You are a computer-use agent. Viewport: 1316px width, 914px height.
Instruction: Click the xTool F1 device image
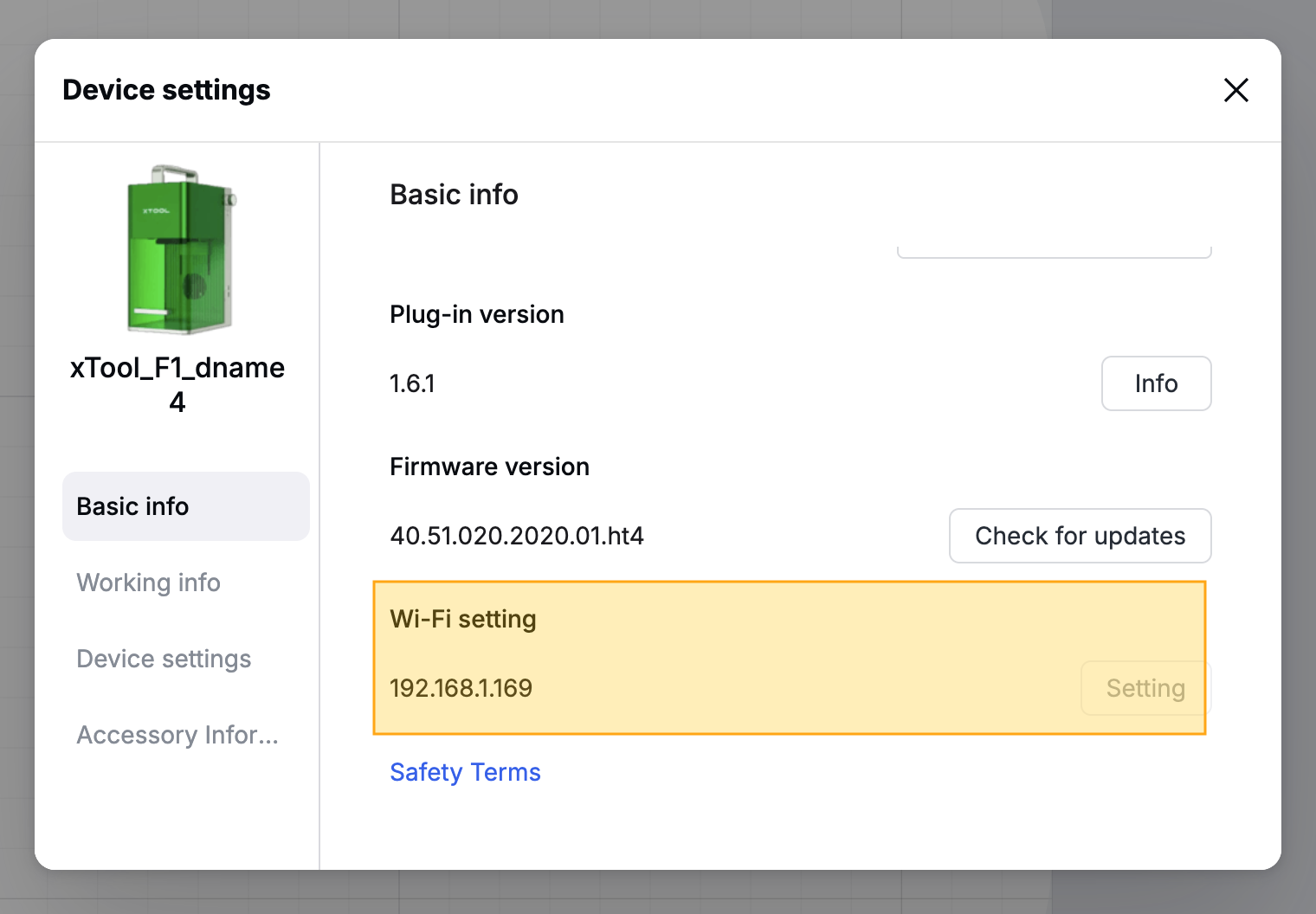pos(181,249)
